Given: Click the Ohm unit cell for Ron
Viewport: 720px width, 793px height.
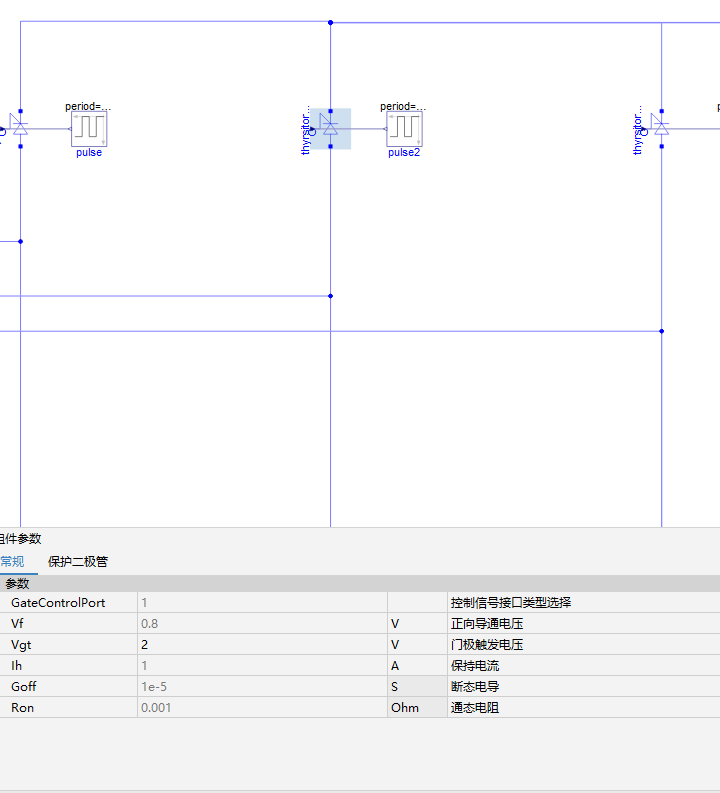Looking at the screenshot, I should (418, 708).
